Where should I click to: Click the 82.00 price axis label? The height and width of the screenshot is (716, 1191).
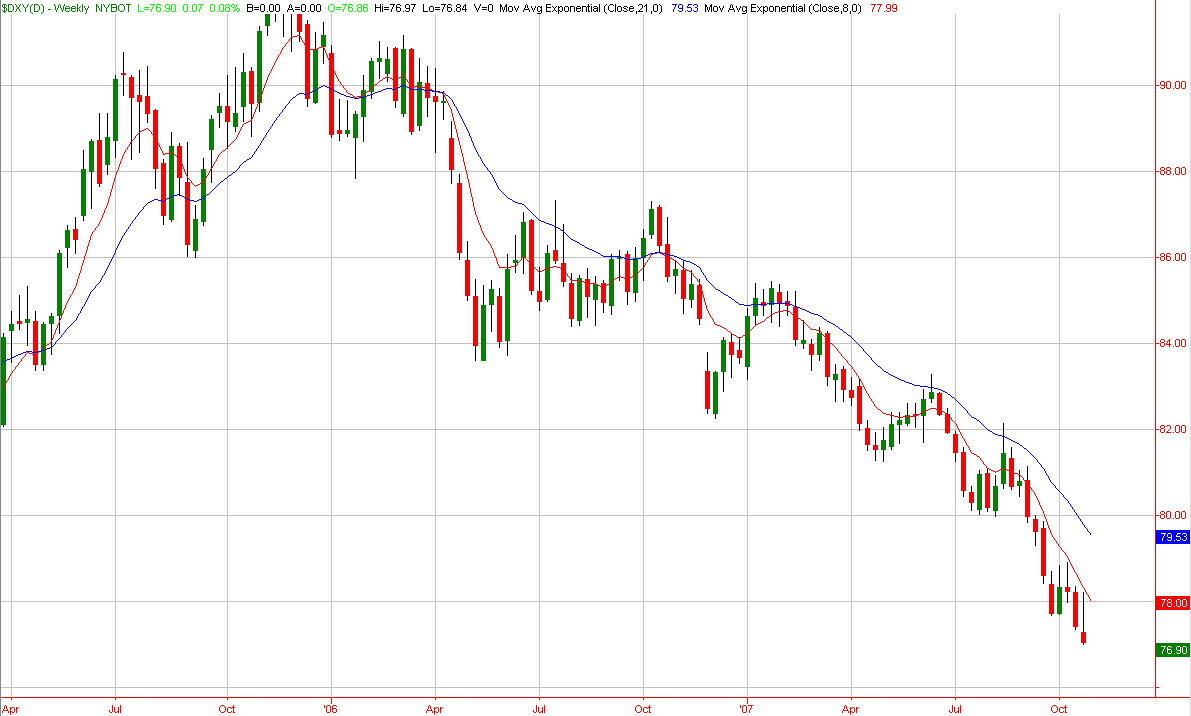(1173, 429)
